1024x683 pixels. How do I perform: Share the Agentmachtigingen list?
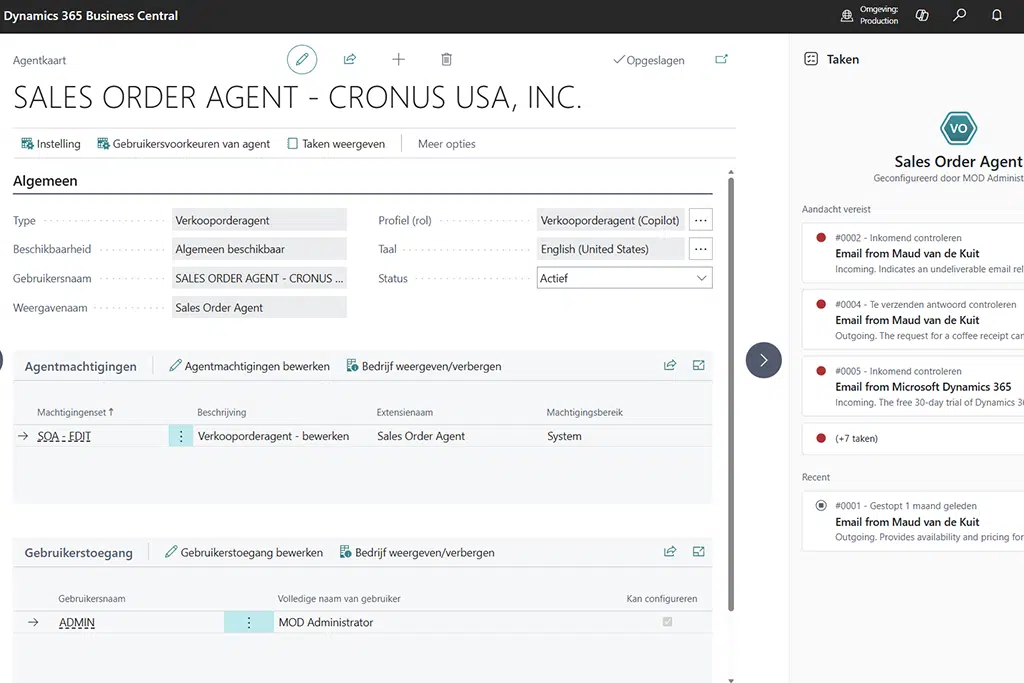(670, 366)
